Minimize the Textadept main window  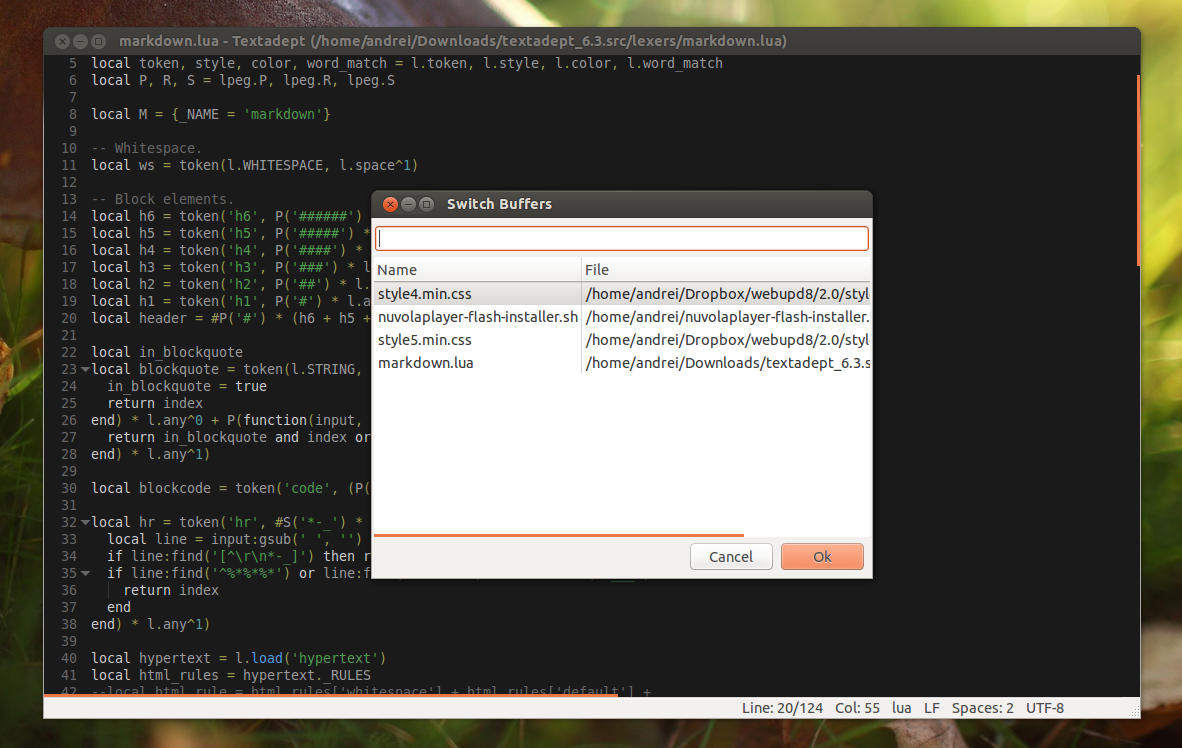tap(81, 41)
